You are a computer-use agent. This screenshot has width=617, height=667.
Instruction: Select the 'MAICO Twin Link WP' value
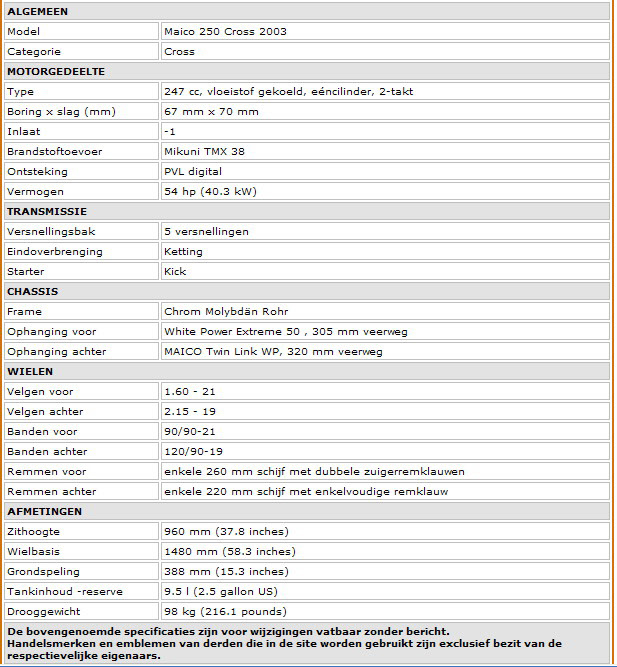pos(222,351)
